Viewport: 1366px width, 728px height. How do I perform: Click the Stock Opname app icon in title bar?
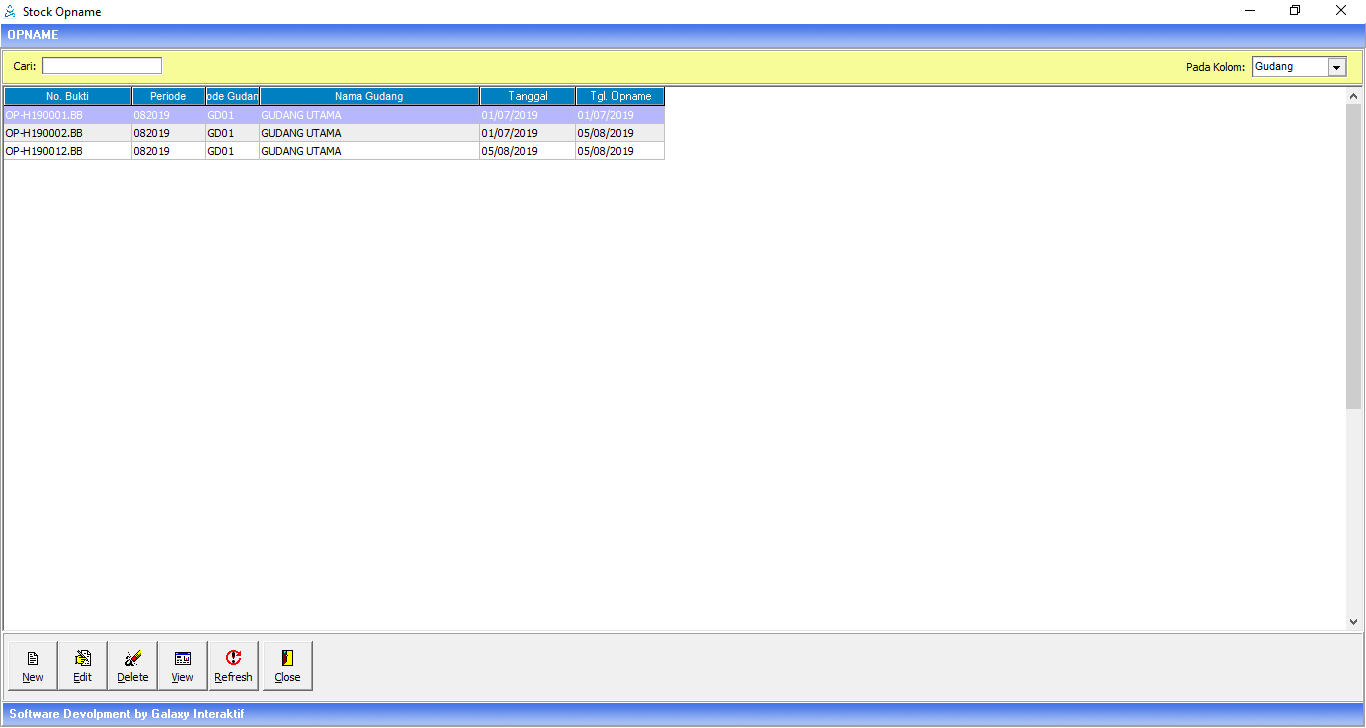point(11,12)
